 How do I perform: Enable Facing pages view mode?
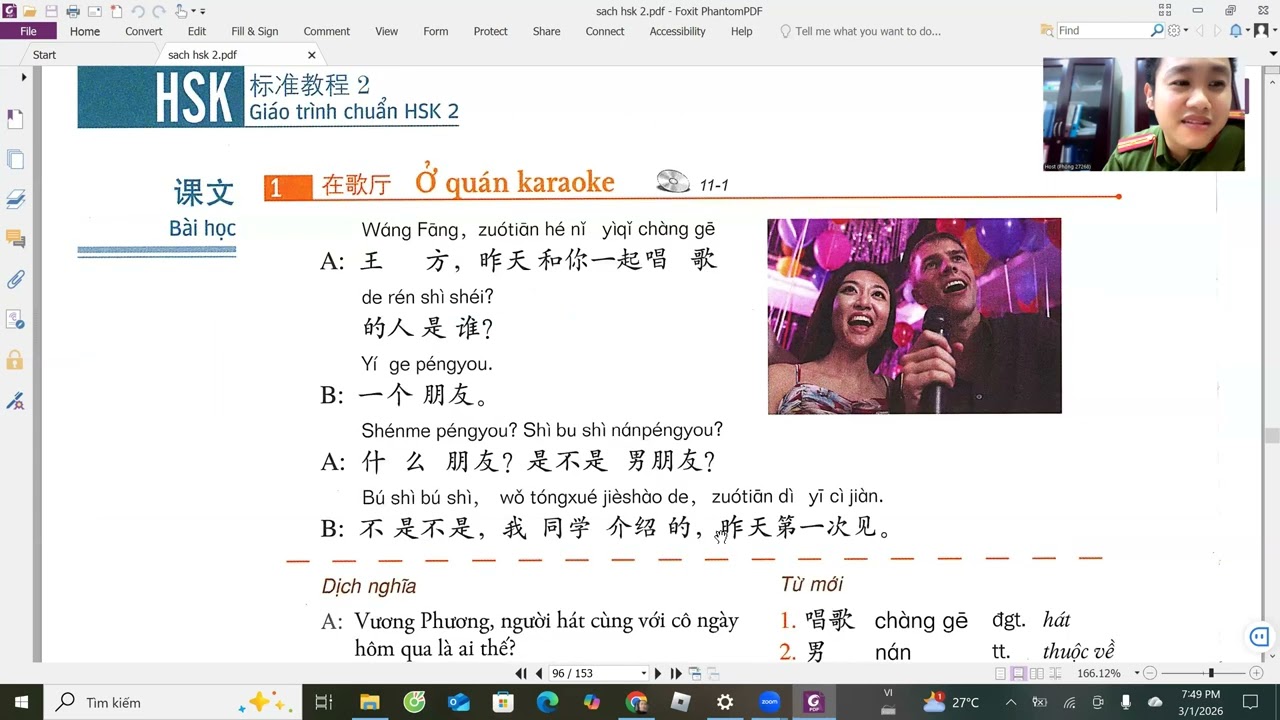point(1037,673)
